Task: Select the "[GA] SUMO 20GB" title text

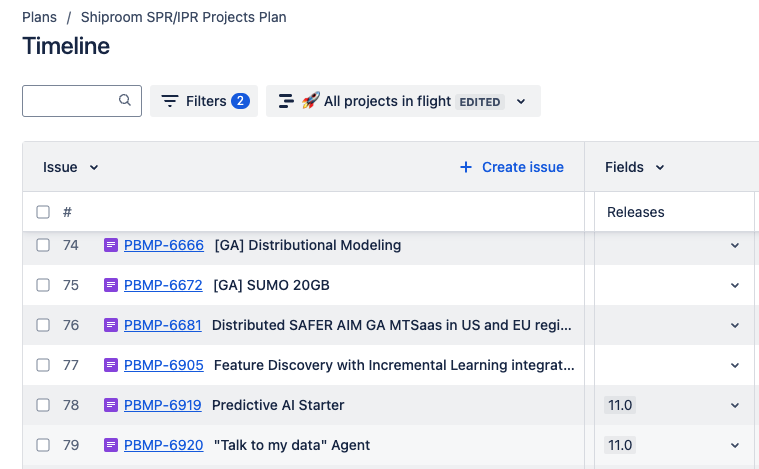Action: (x=272, y=285)
